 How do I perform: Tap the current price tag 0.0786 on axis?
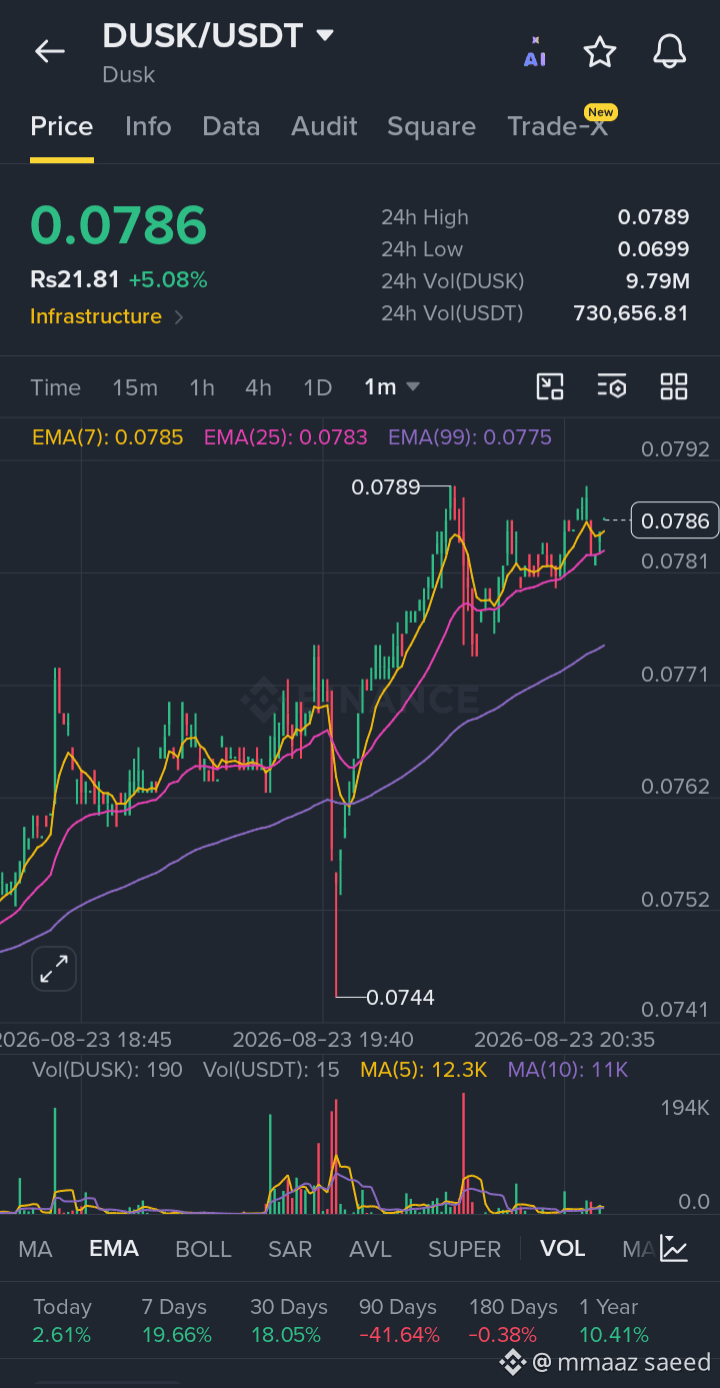(x=675, y=520)
